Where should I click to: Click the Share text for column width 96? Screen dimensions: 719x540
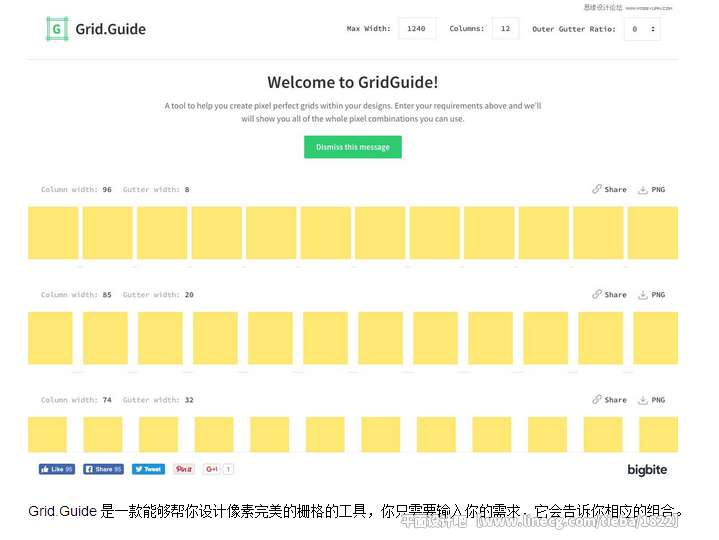615,189
